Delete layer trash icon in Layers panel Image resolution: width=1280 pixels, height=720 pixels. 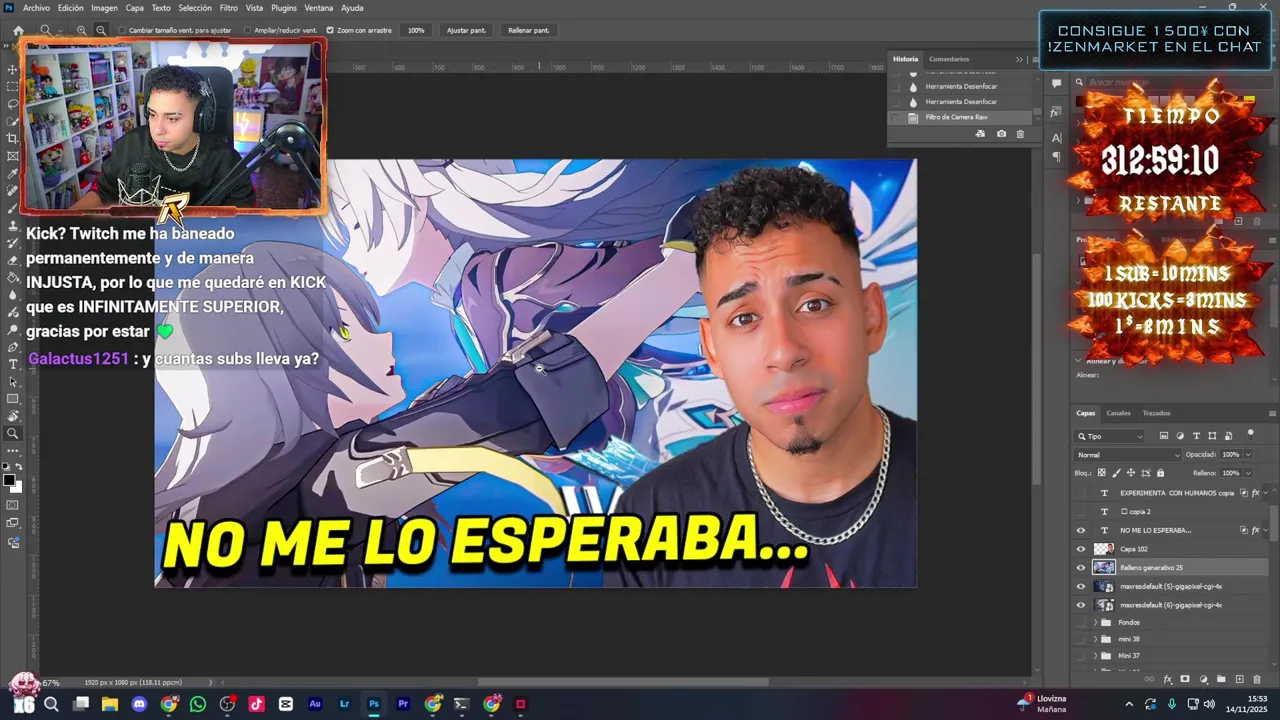point(1258,679)
